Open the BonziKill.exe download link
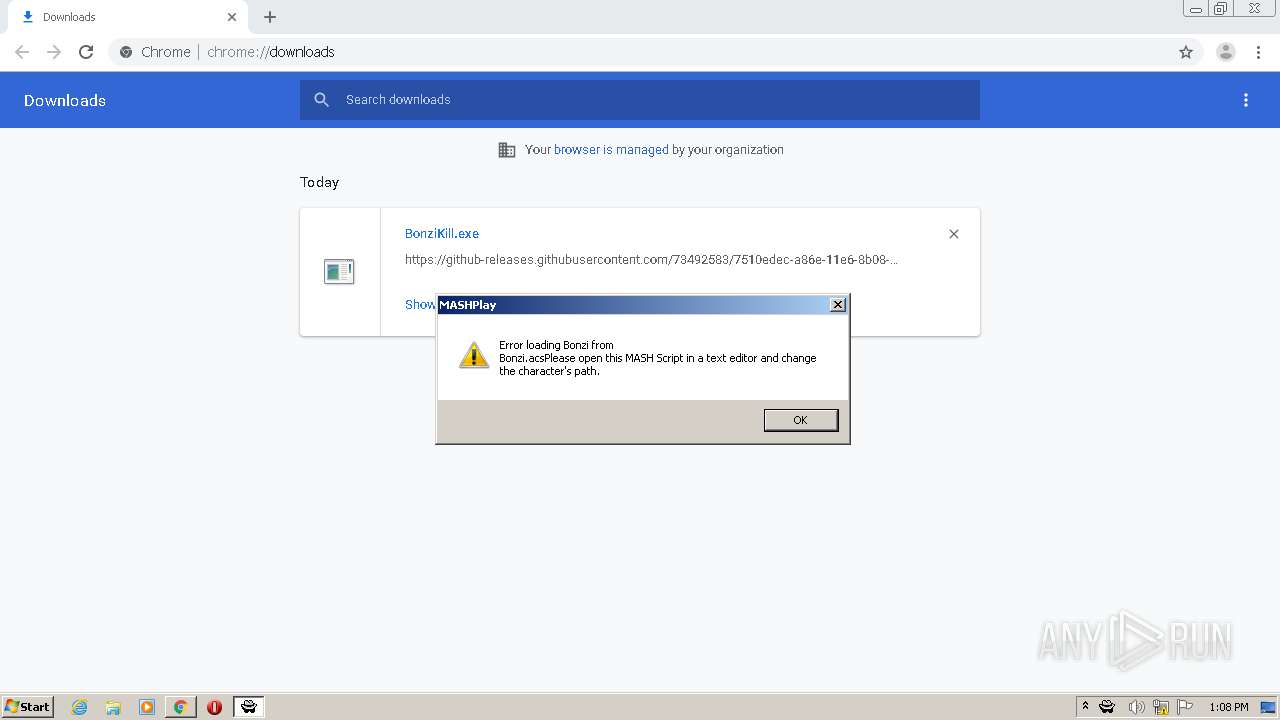The width and height of the screenshot is (1280, 720). tap(442, 233)
